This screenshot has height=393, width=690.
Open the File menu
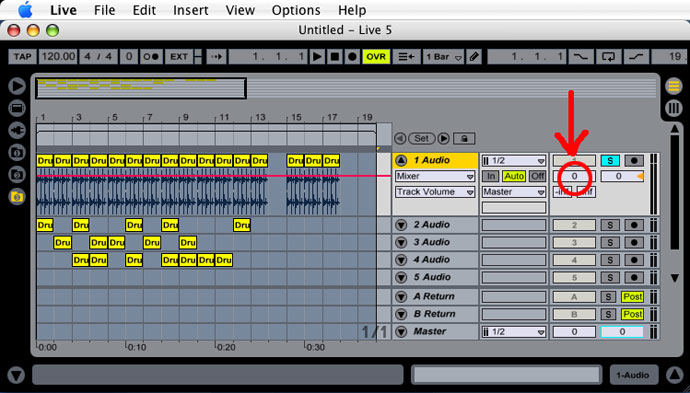[104, 10]
